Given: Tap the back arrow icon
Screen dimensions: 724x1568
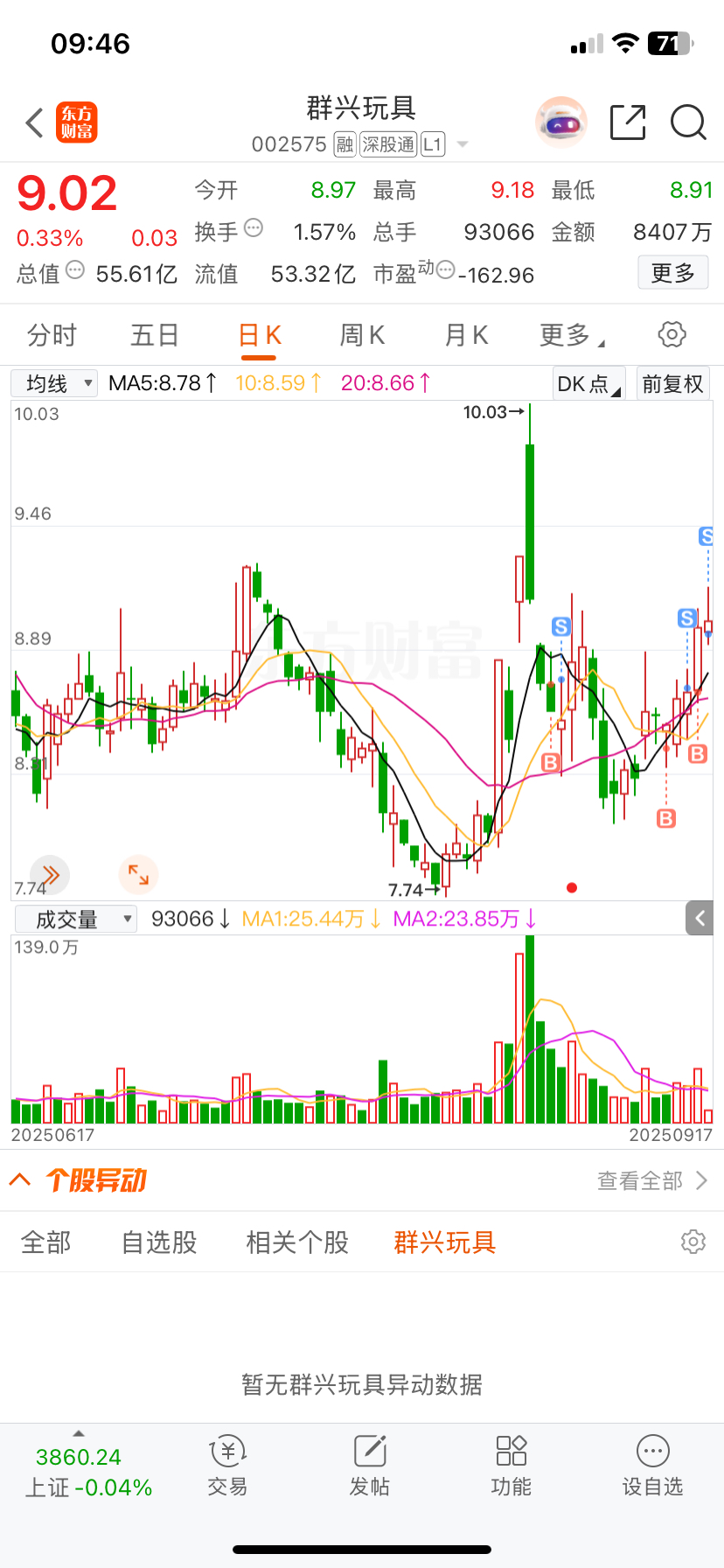Looking at the screenshot, I should tap(34, 122).
